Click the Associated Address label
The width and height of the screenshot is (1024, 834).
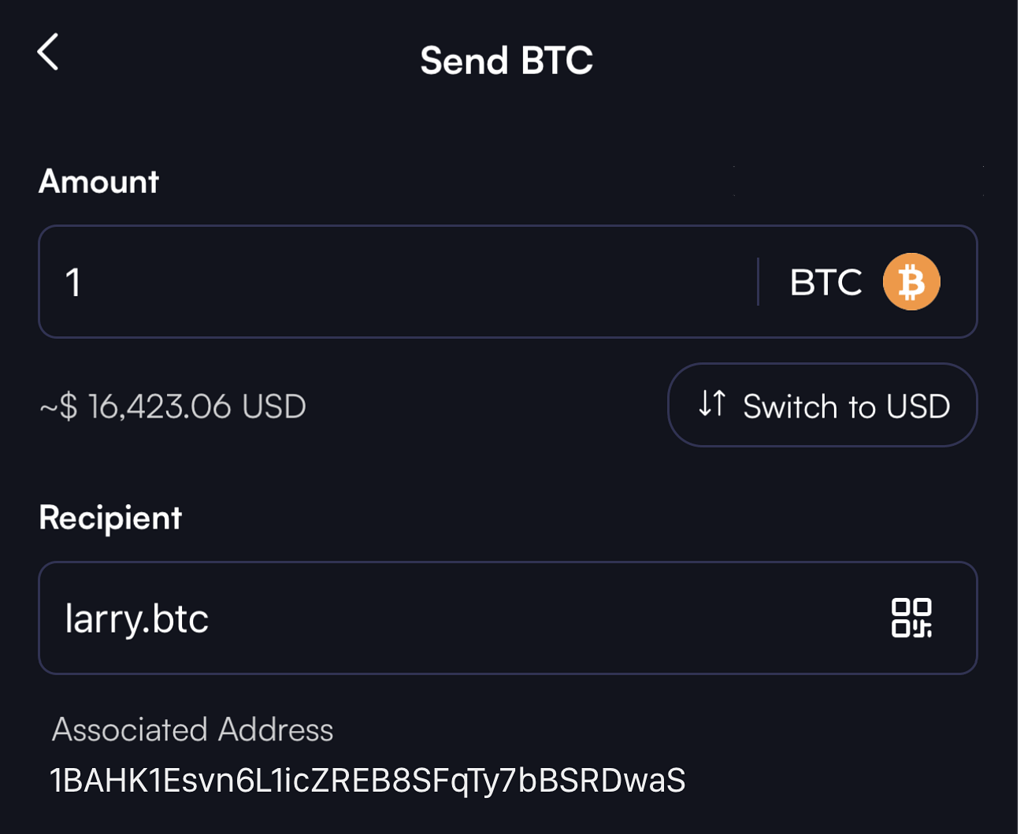pyautogui.click(x=192, y=730)
